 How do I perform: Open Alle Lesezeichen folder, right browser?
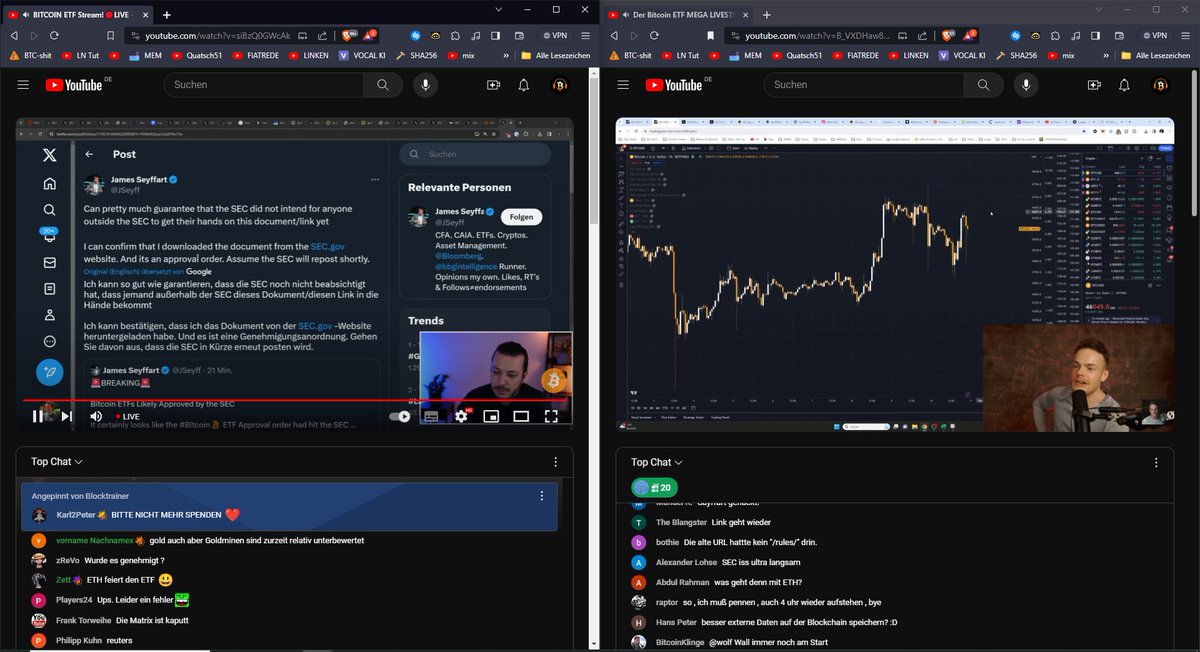click(1156, 56)
